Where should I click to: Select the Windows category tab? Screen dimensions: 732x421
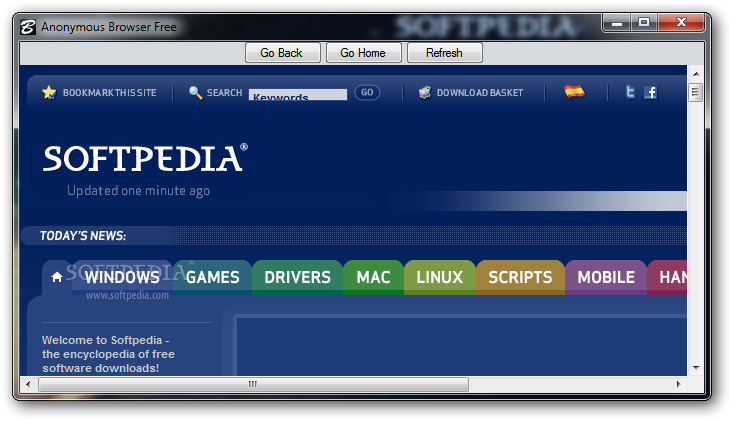pos(122,277)
